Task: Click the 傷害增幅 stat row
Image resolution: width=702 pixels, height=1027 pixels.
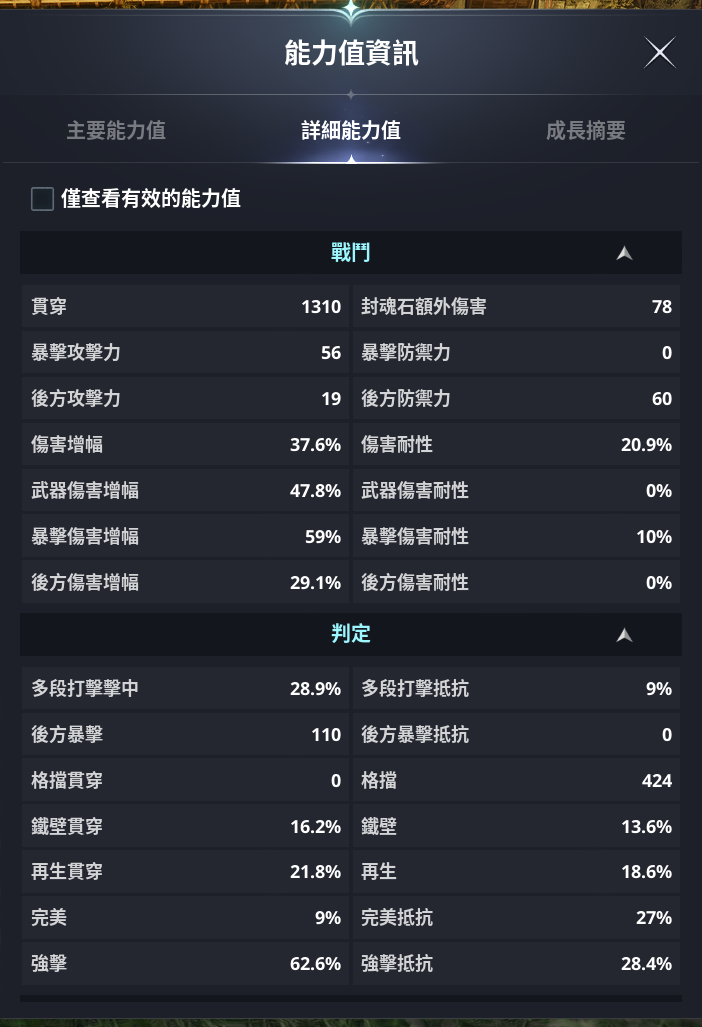Action: tap(185, 445)
